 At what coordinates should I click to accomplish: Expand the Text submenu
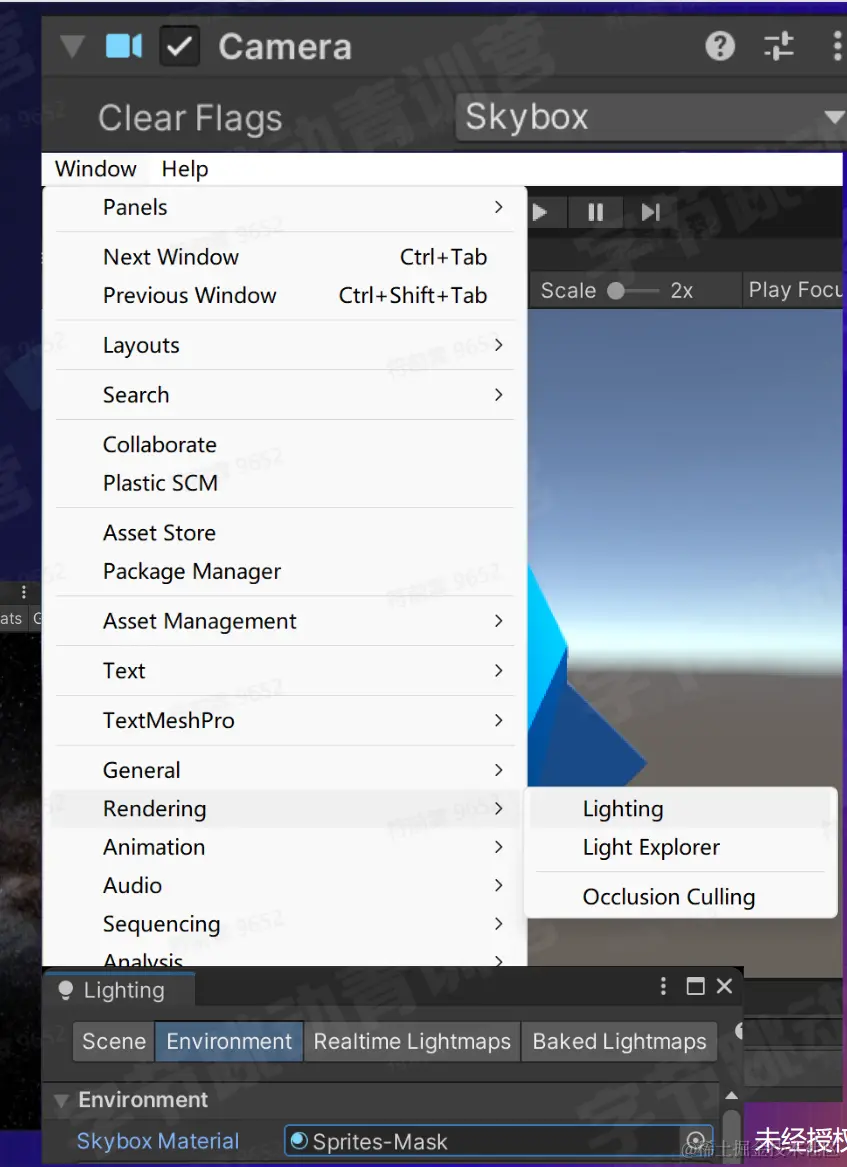[285, 671]
